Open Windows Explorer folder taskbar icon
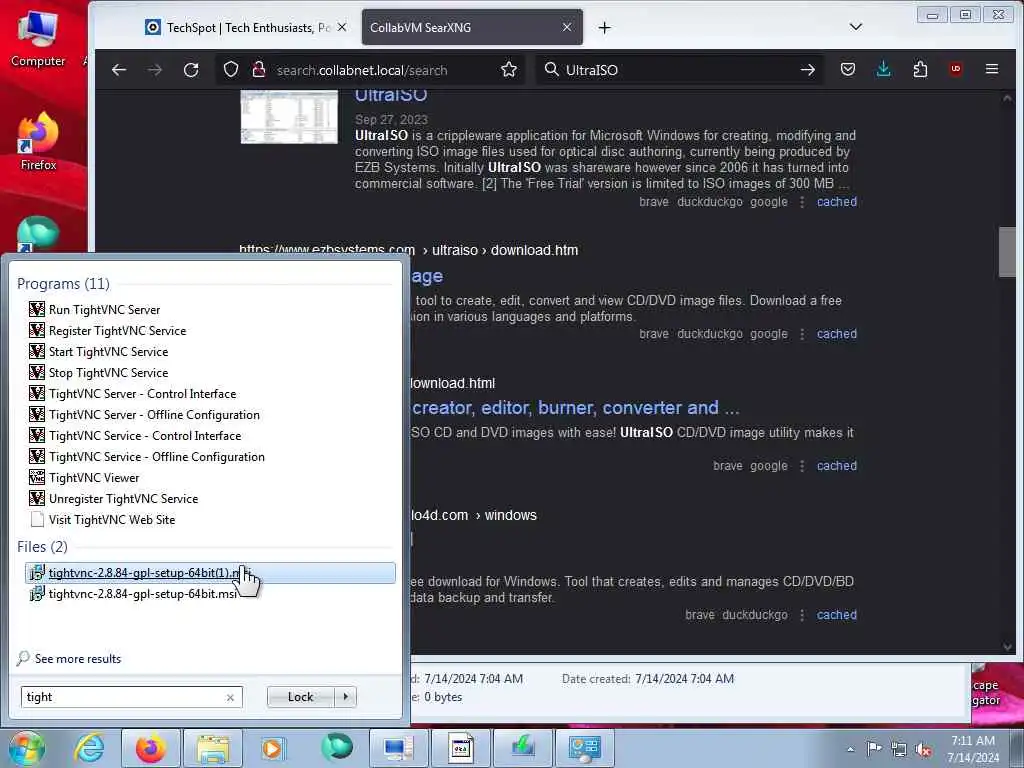 pyautogui.click(x=213, y=748)
